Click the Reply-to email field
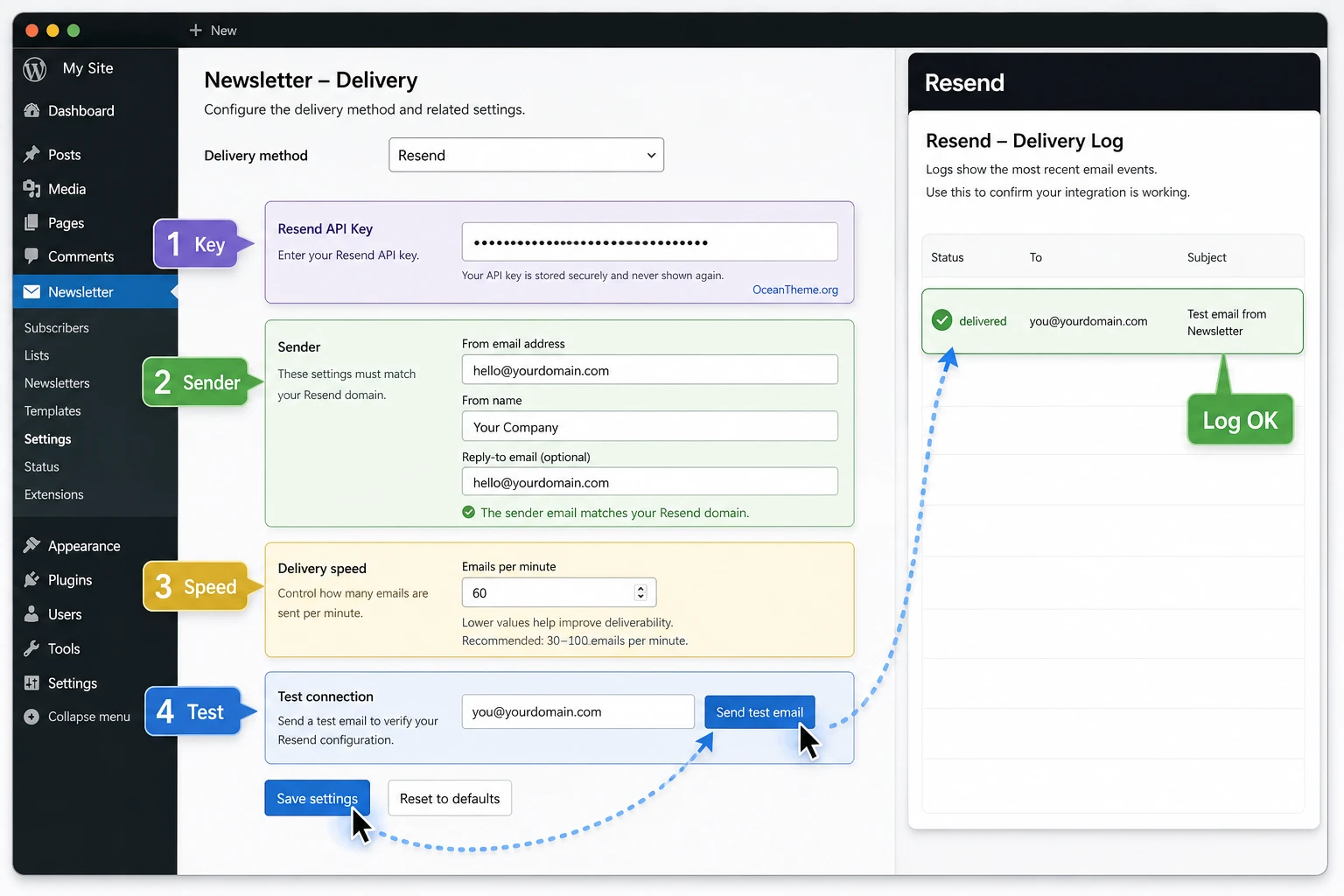 pyautogui.click(x=650, y=481)
